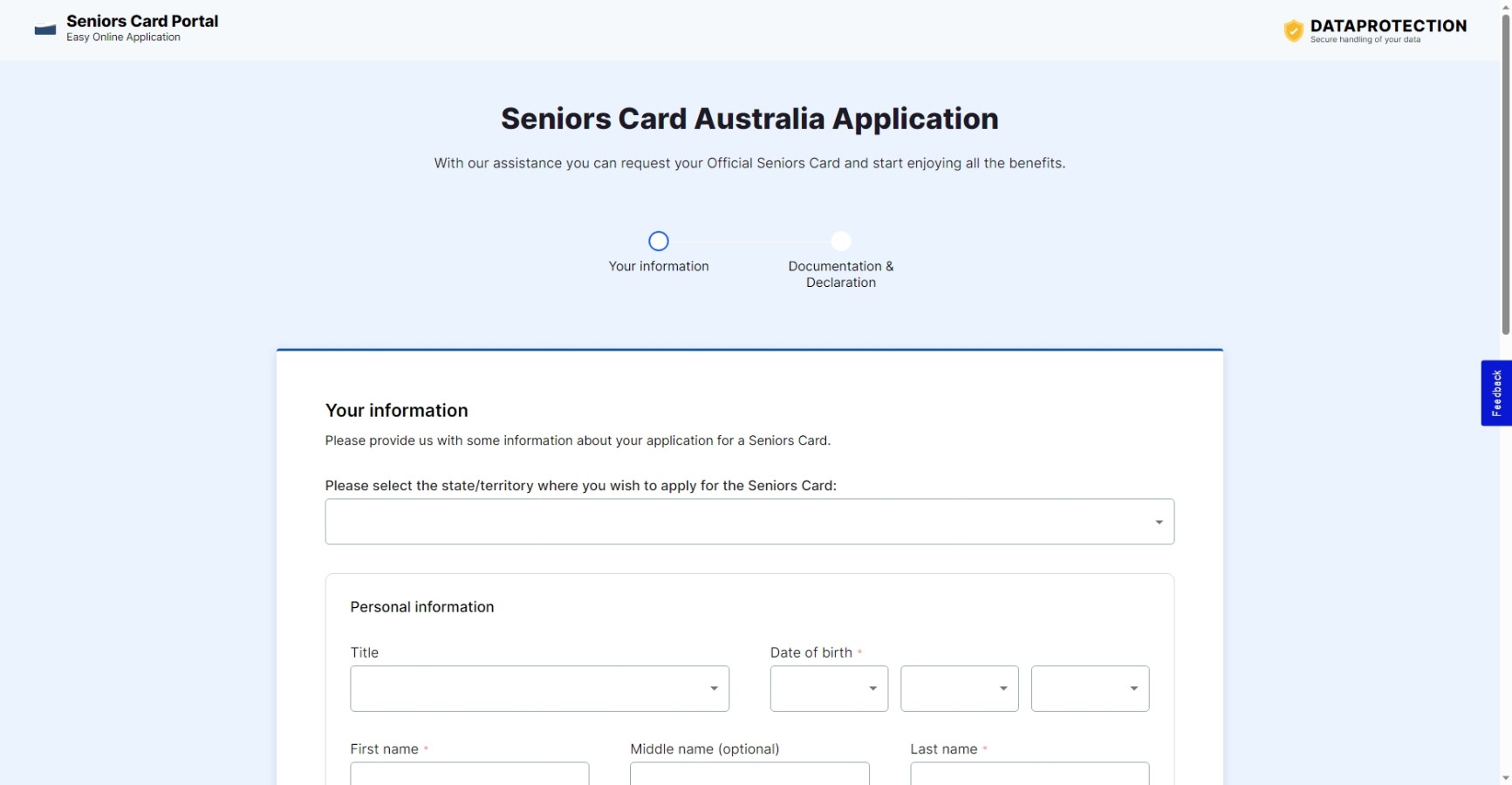Image resolution: width=1512 pixels, height=785 pixels.
Task: Click the 'Date of birth' label
Action: [811, 652]
